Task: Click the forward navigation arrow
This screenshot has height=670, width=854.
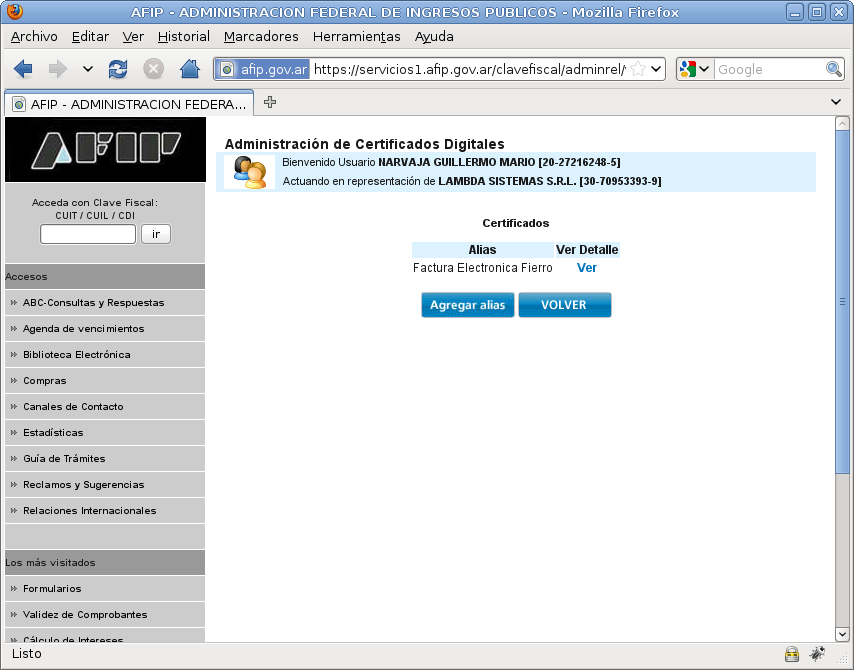Action: (x=57, y=69)
